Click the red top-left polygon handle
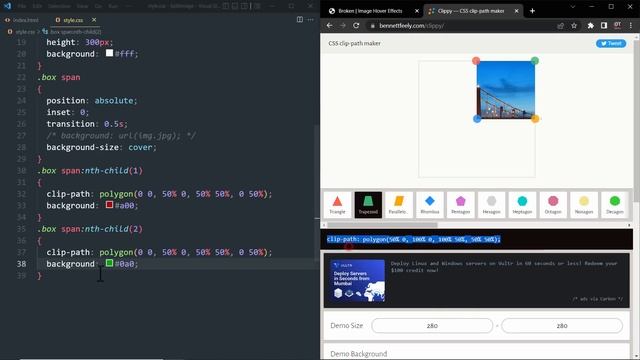 point(476,61)
